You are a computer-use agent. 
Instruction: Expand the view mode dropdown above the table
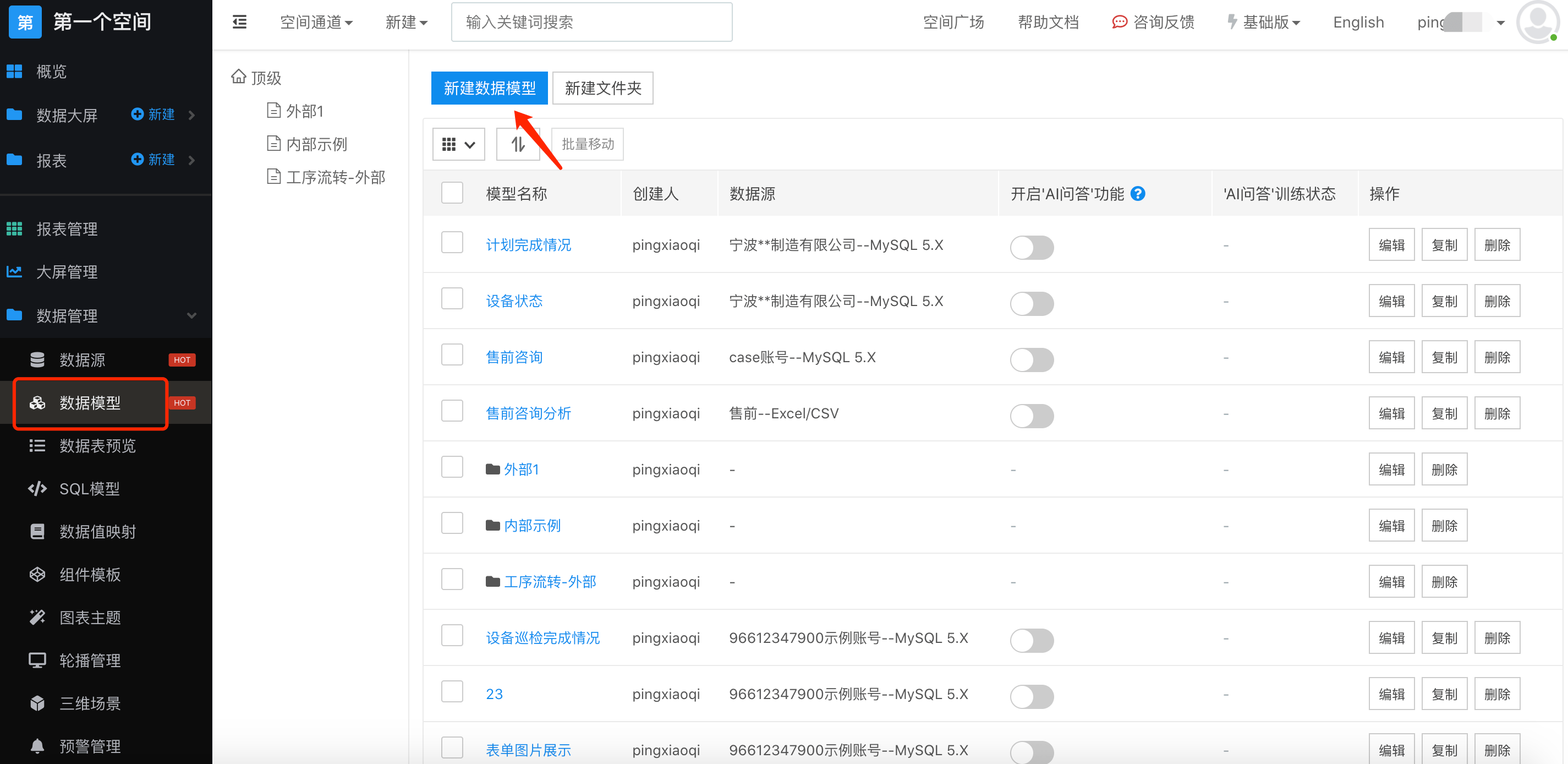click(x=458, y=144)
